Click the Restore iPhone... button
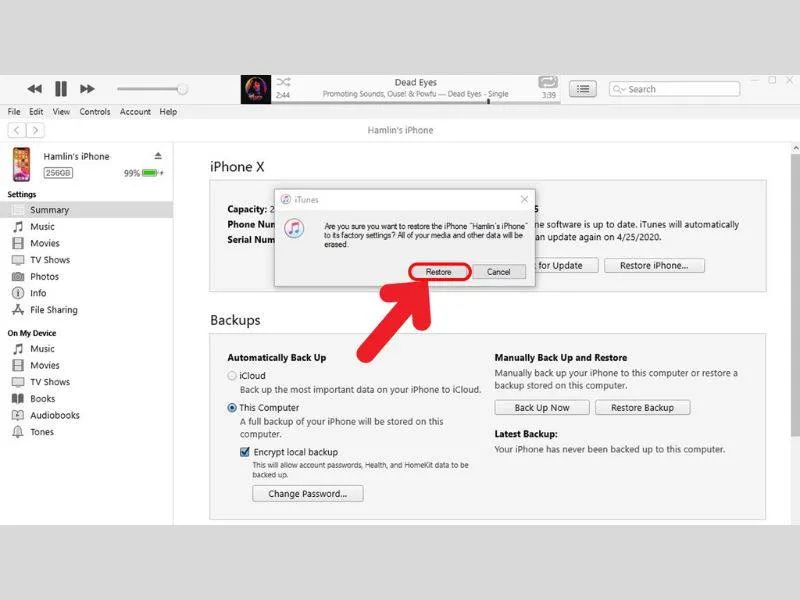 654,265
